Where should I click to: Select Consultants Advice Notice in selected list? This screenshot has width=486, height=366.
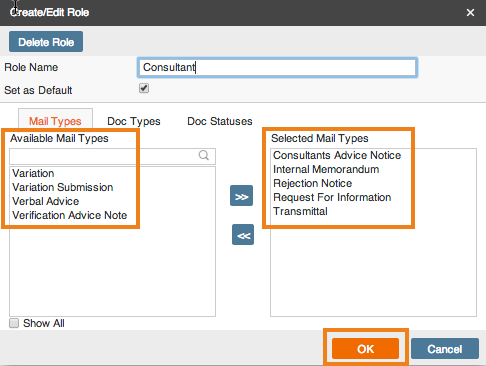tap(337, 155)
